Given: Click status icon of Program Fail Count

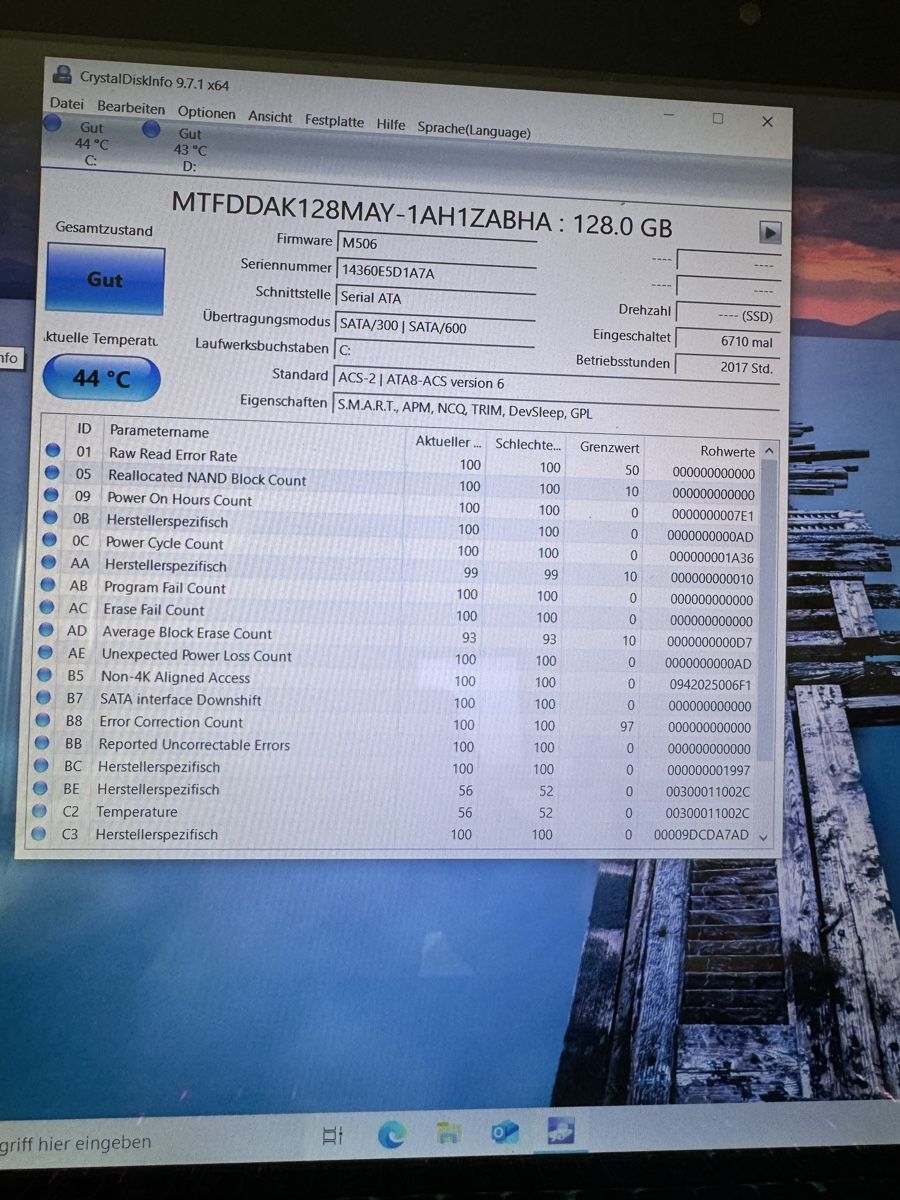Looking at the screenshot, I should point(47,585).
